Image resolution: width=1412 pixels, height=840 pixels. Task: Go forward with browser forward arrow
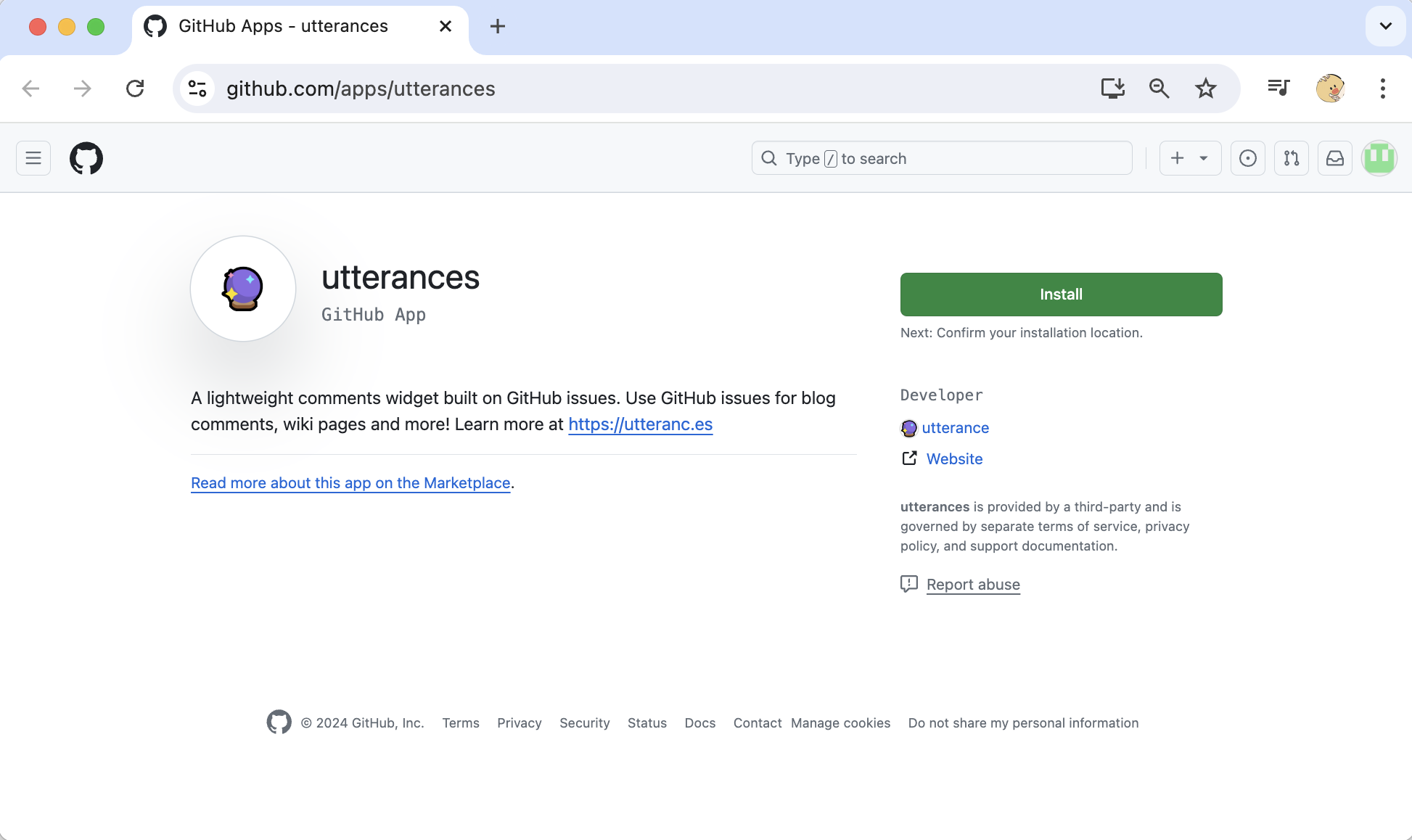[x=83, y=88]
